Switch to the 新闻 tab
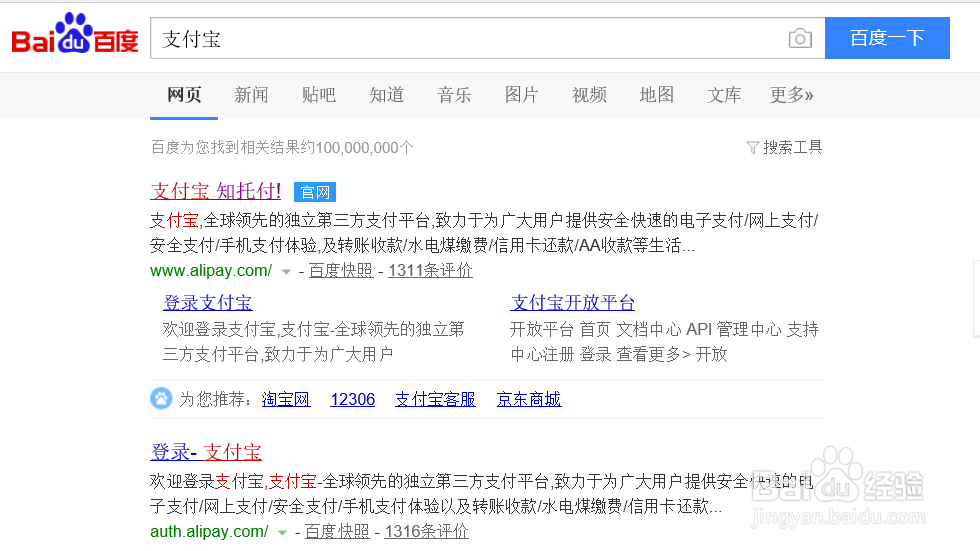The height and width of the screenshot is (551, 980). (251, 95)
